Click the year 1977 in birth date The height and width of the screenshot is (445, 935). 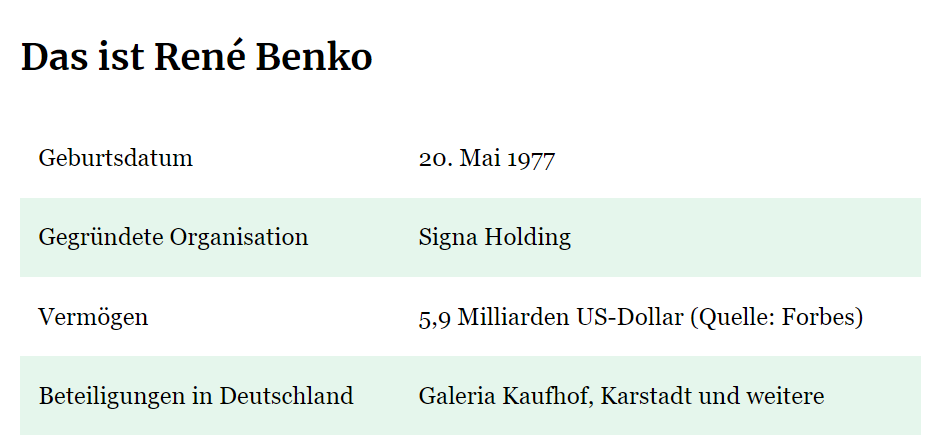[x=532, y=159]
